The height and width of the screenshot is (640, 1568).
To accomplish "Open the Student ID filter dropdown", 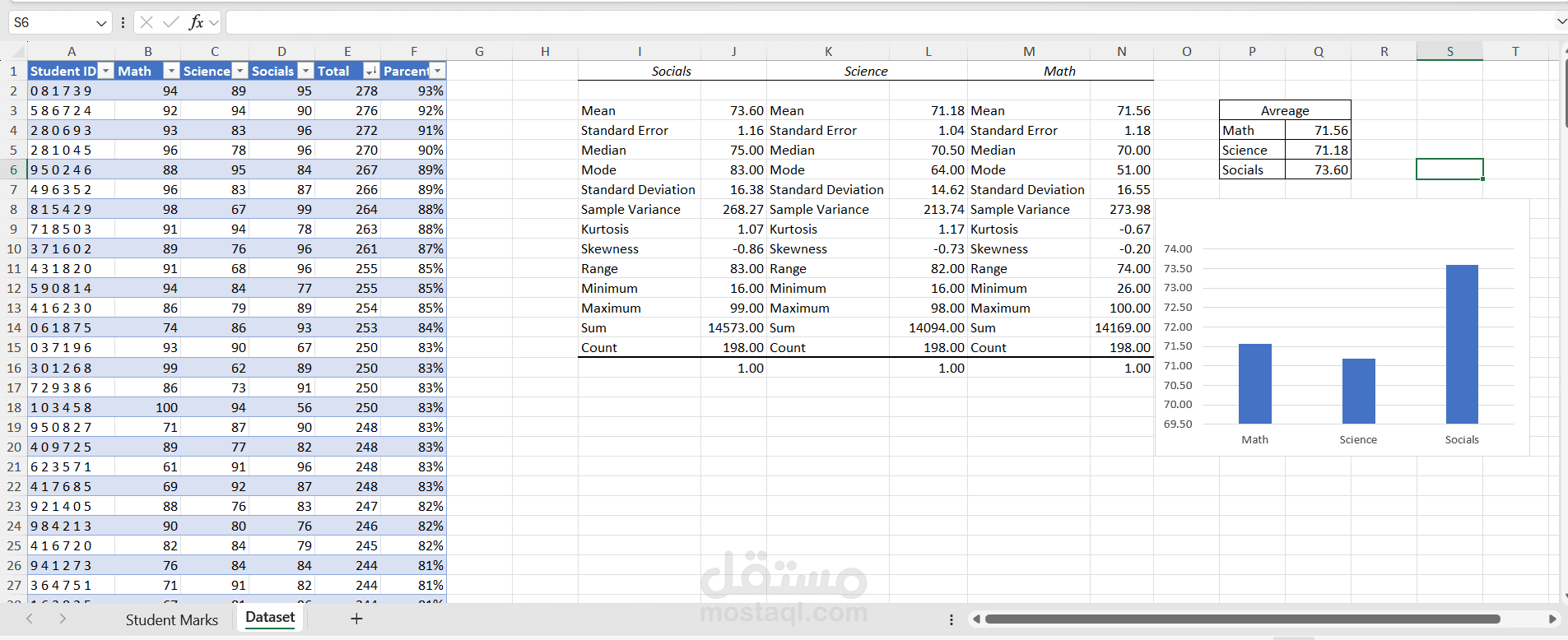I will click(x=105, y=71).
